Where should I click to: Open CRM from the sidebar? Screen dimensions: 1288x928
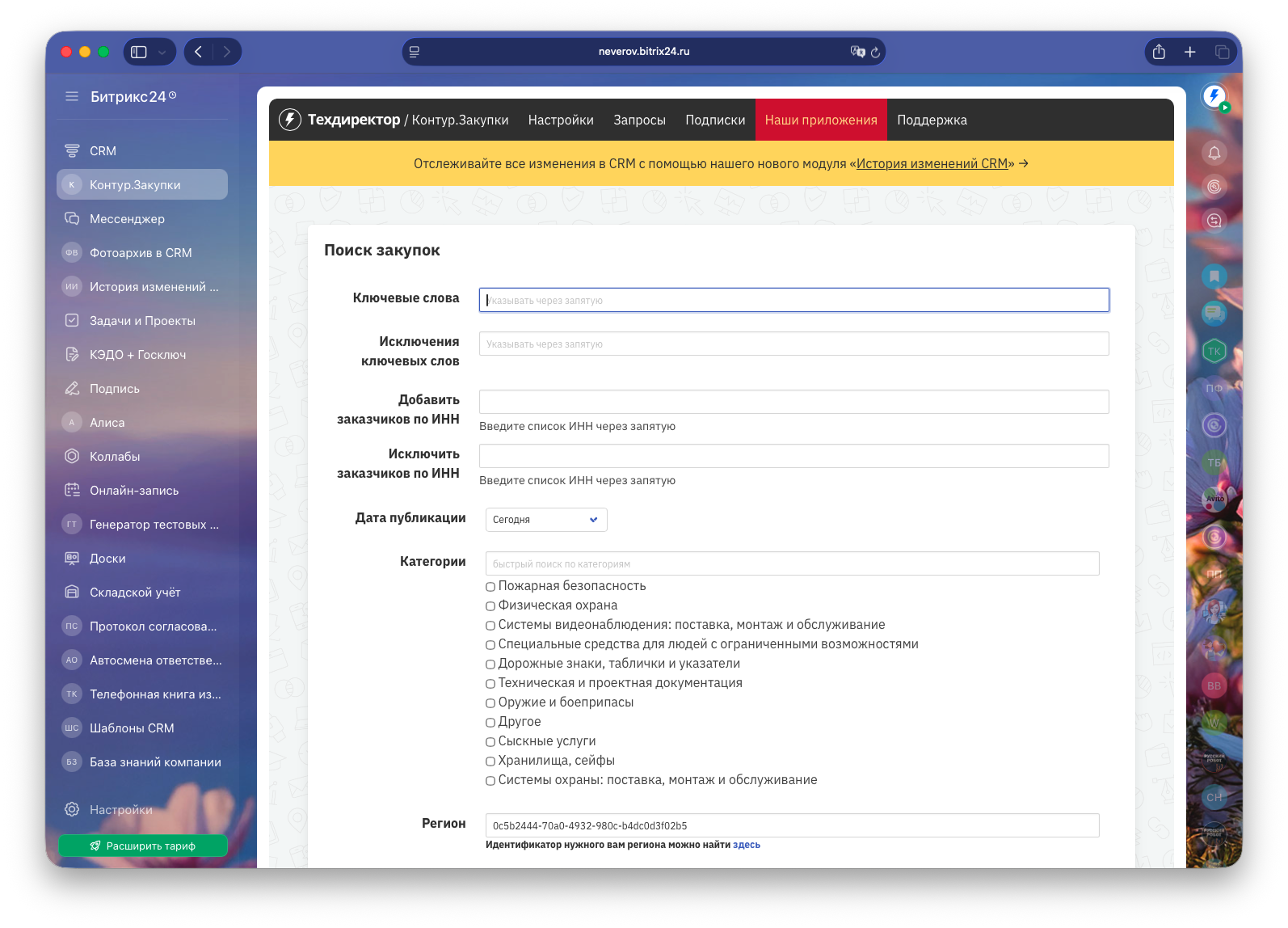(x=142, y=151)
